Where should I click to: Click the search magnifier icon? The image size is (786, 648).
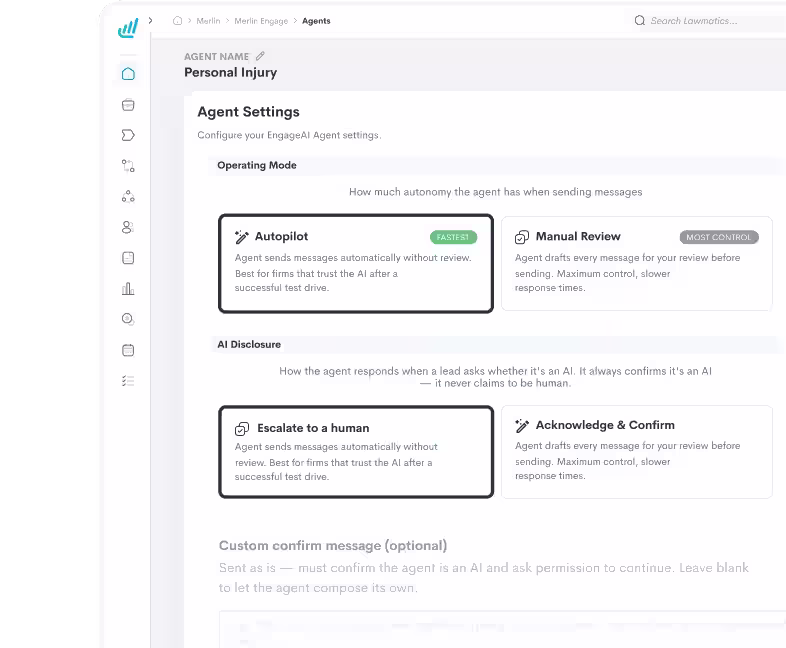640,21
